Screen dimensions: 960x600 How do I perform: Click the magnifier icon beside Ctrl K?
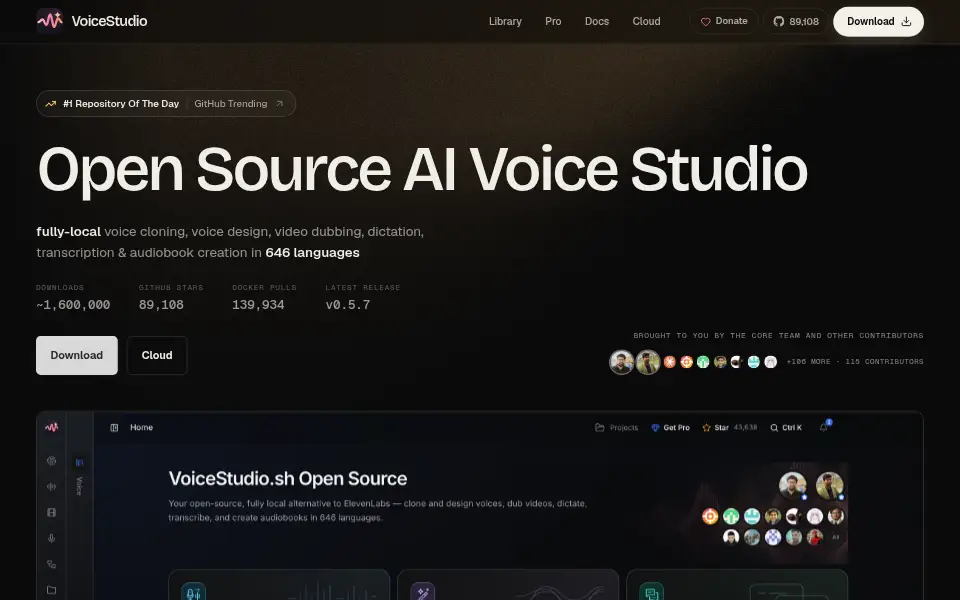[774, 427]
